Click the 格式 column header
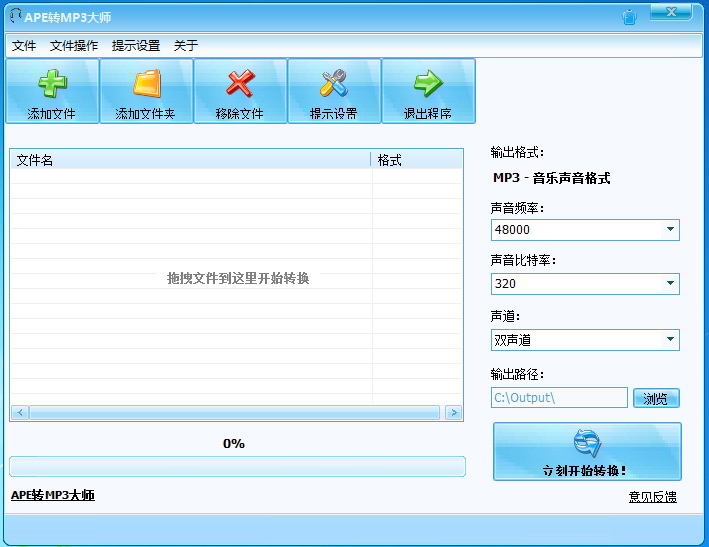The width and height of the screenshot is (709, 547). [417, 160]
